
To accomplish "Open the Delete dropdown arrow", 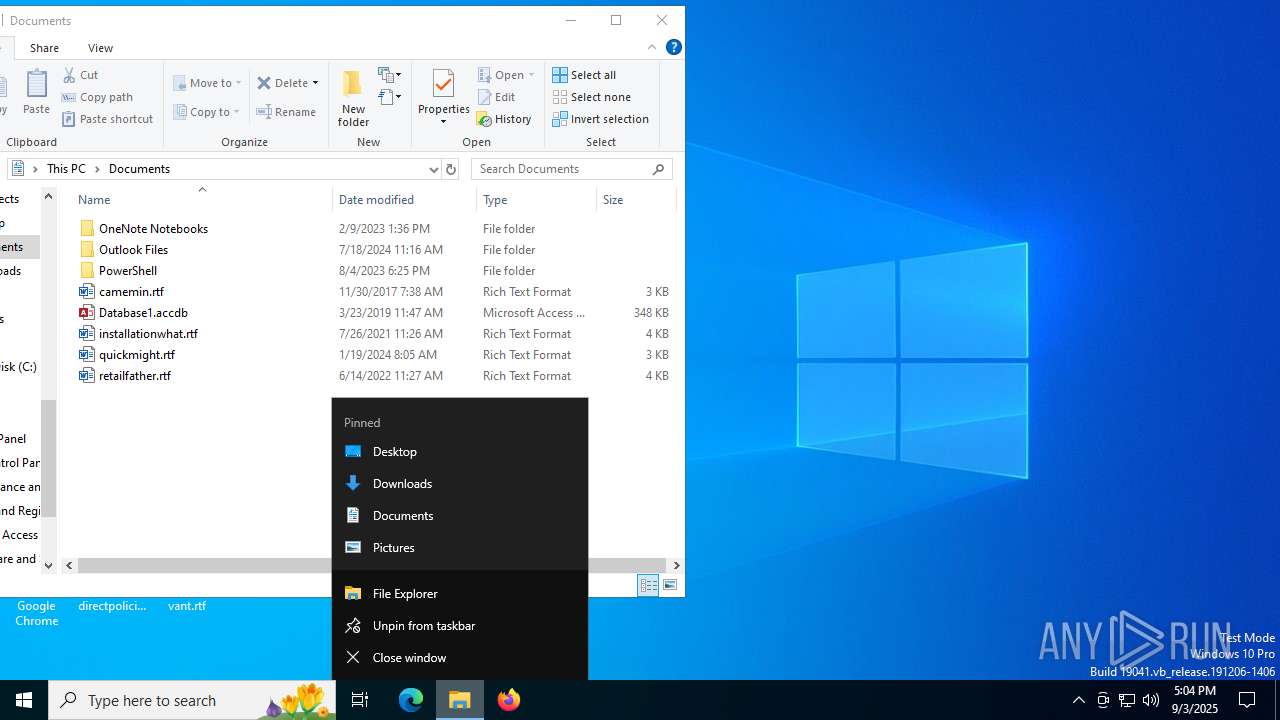I will click(315, 83).
